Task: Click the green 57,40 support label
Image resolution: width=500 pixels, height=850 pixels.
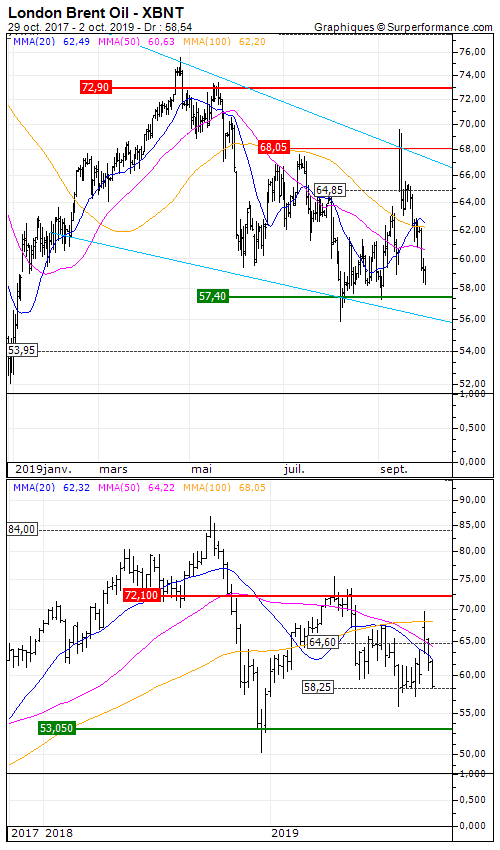Action: 213,296
